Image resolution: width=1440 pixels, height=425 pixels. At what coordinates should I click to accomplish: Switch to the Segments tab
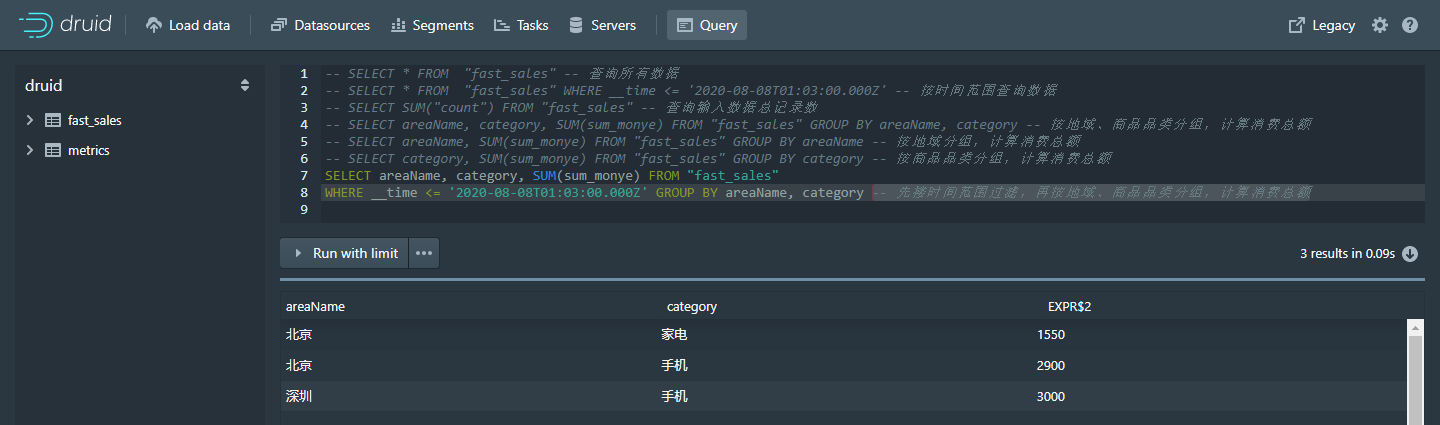click(x=432, y=25)
